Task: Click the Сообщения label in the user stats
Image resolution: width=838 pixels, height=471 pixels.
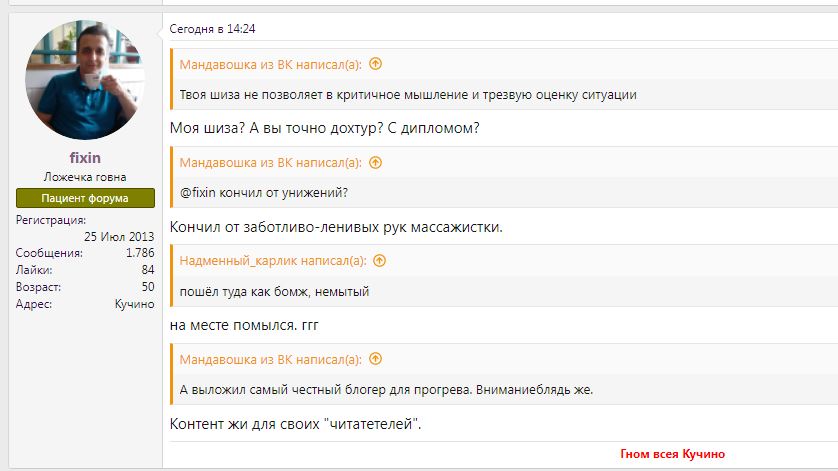Action: [49, 253]
